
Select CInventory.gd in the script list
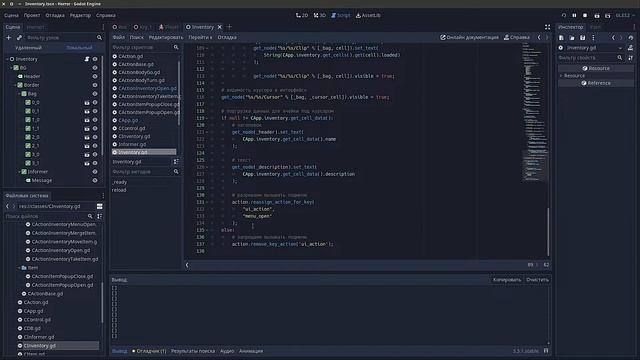coord(134,136)
